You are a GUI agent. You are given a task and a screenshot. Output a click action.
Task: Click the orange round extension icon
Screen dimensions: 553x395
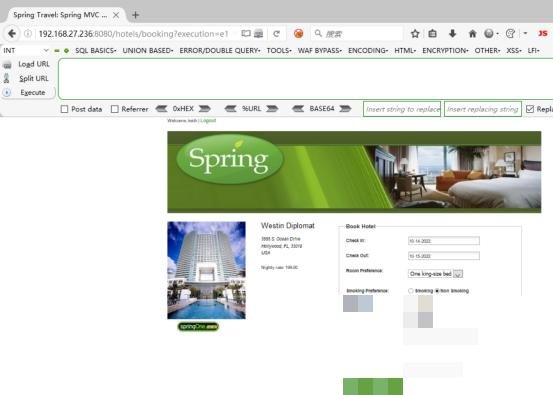click(298, 34)
